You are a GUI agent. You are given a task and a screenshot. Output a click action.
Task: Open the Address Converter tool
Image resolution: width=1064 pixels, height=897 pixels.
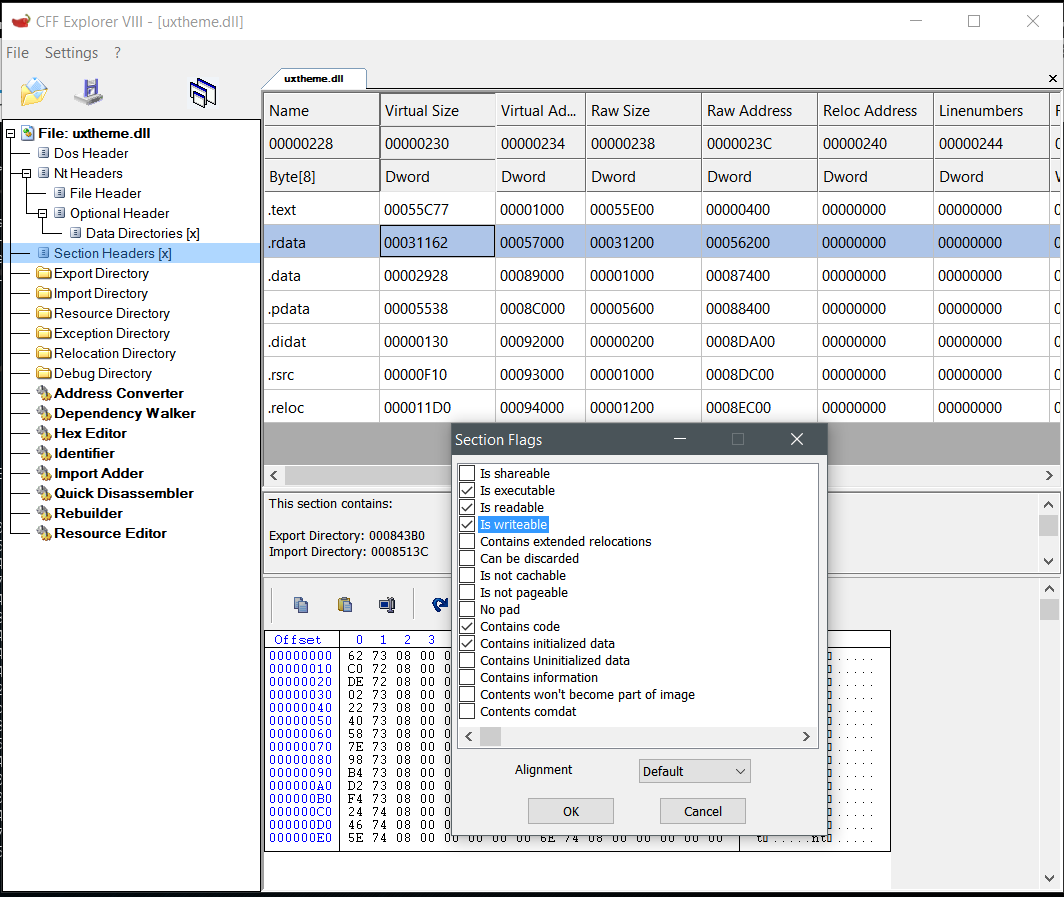(x=118, y=394)
